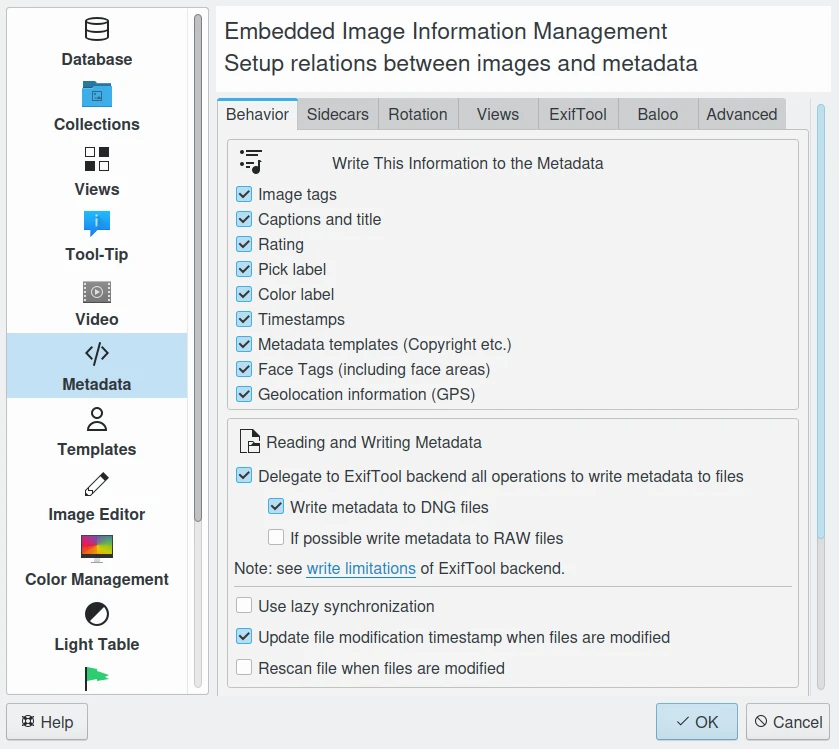
Task: Select the Templates person icon
Action: point(97,419)
